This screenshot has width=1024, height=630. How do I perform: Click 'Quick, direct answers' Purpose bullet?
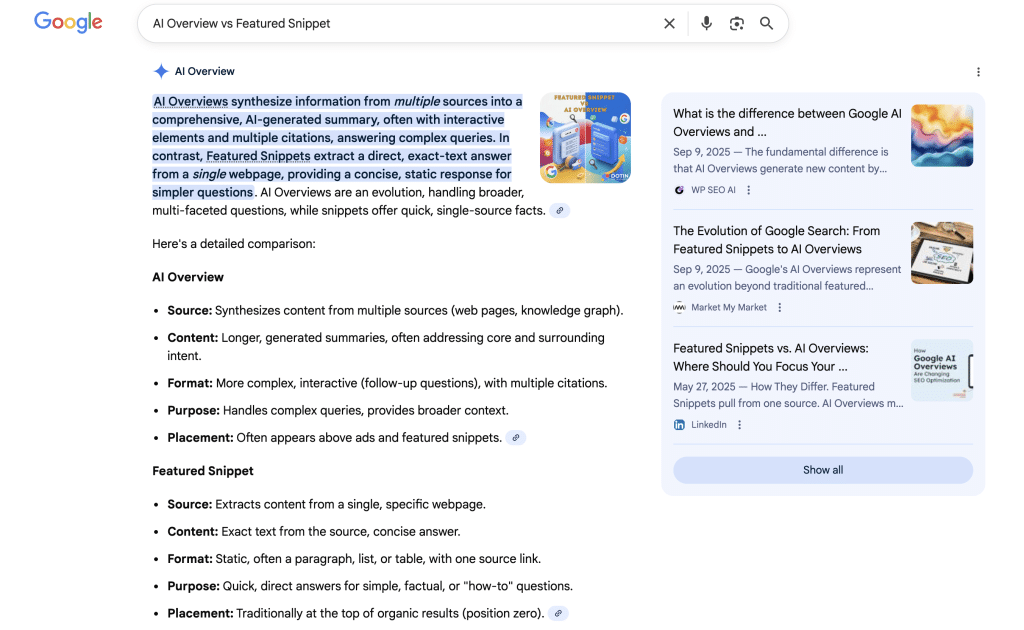click(x=370, y=587)
